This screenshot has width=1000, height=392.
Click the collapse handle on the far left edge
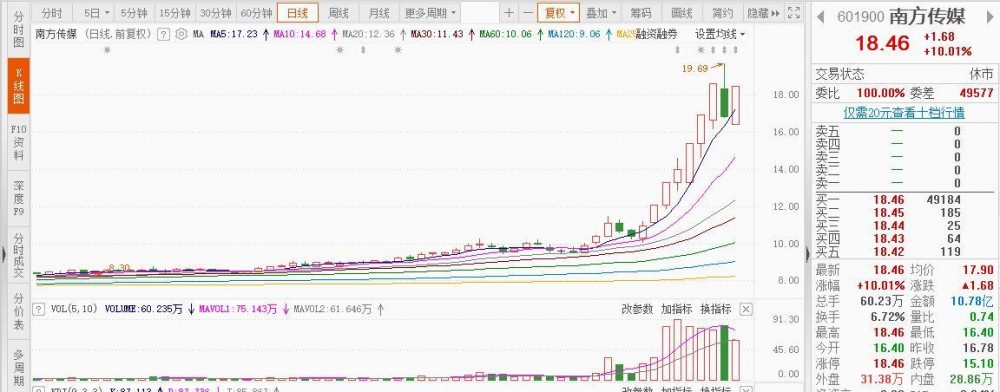click(x=3, y=255)
